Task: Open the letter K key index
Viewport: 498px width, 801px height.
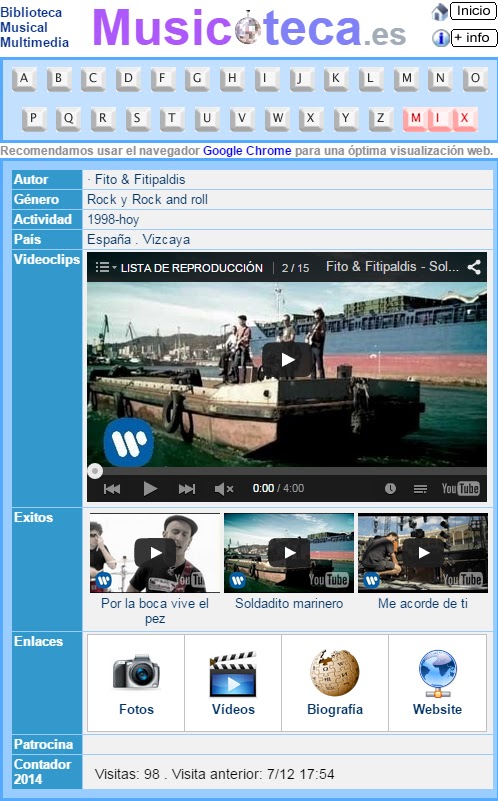Action: (x=336, y=79)
